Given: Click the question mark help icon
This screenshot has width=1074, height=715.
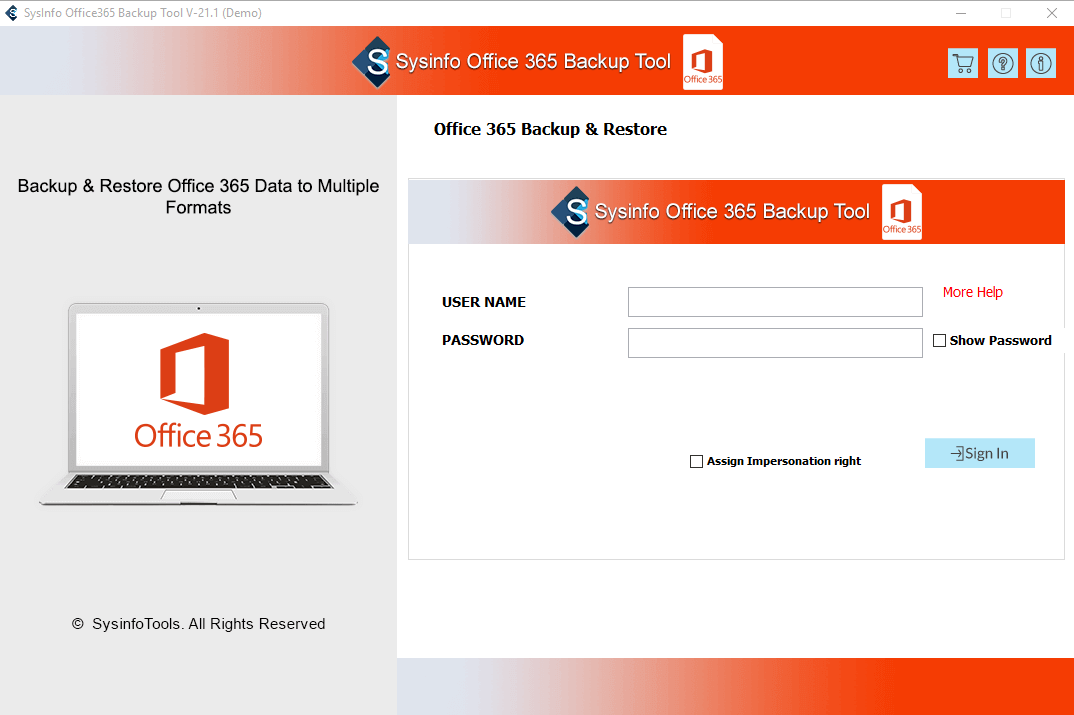Looking at the screenshot, I should coord(1003,64).
